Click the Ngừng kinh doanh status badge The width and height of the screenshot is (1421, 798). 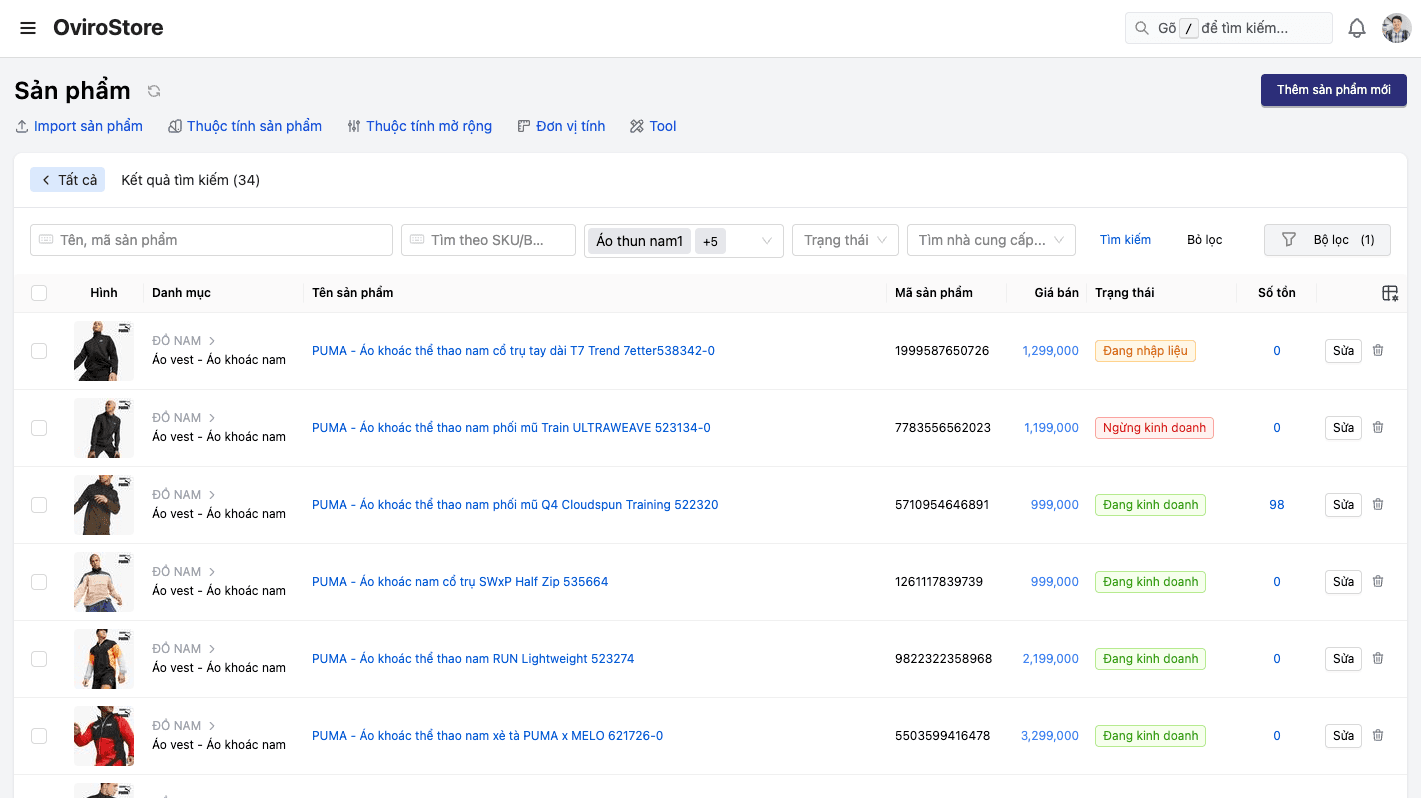coord(1154,428)
